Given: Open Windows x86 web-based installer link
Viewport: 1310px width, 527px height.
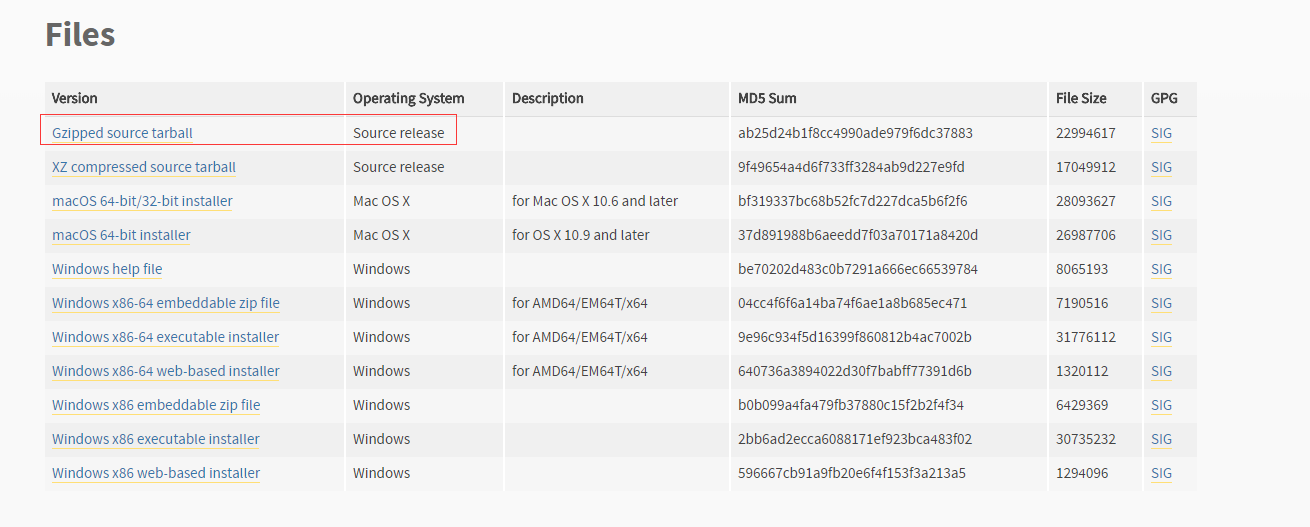Looking at the screenshot, I should pos(156,473).
